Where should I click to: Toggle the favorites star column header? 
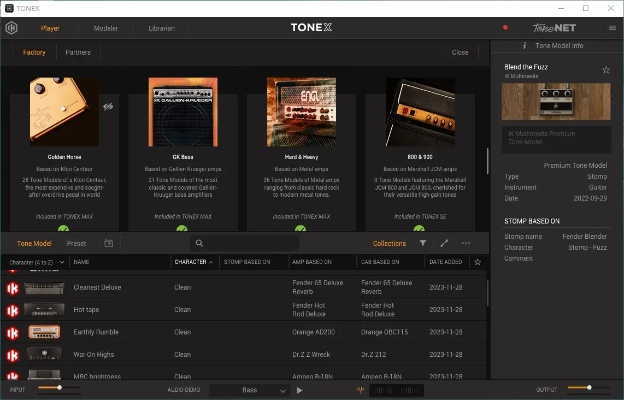(x=477, y=262)
